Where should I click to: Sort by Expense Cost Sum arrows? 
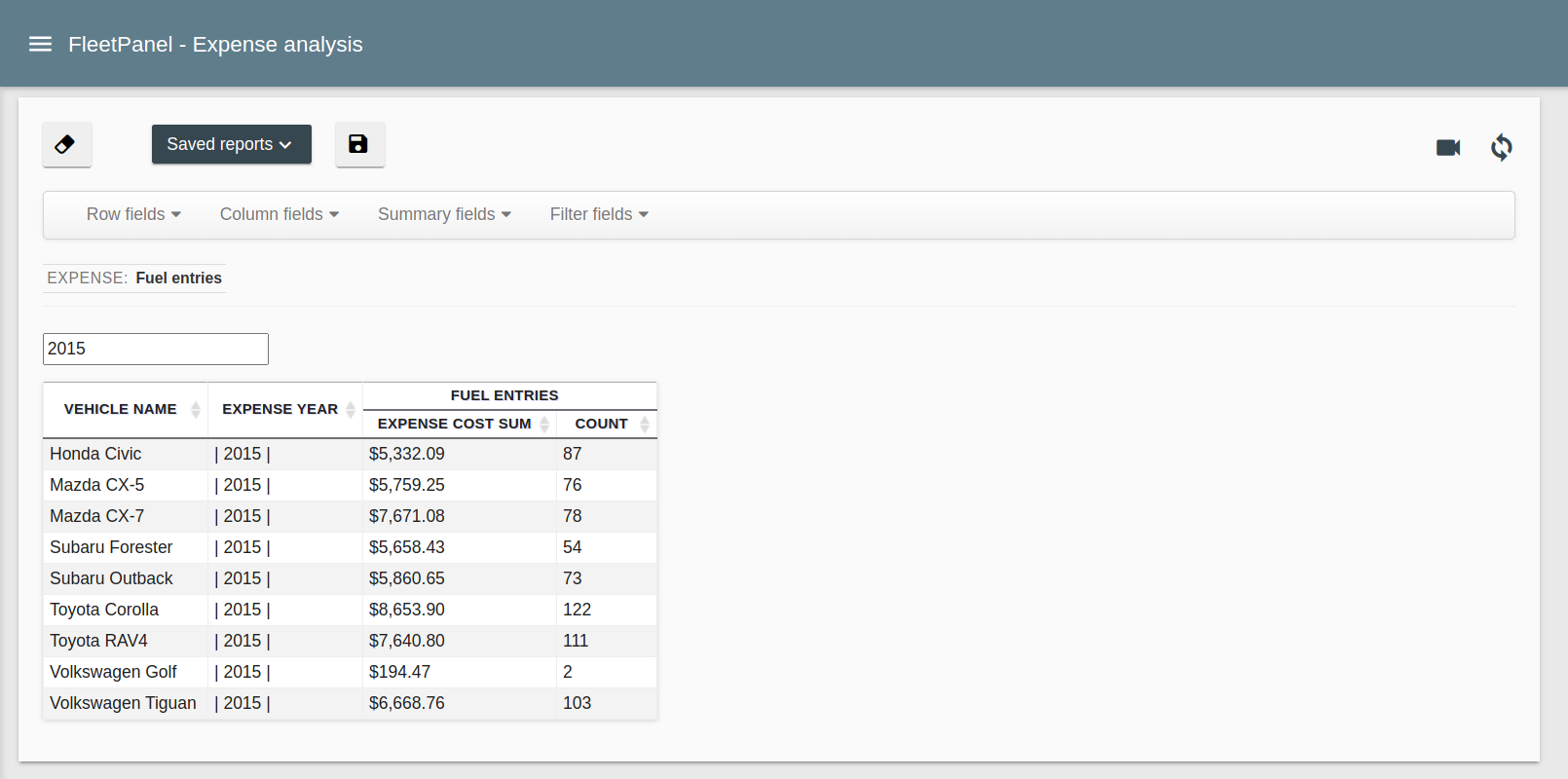pyautogui.click(x=544, y=425)
